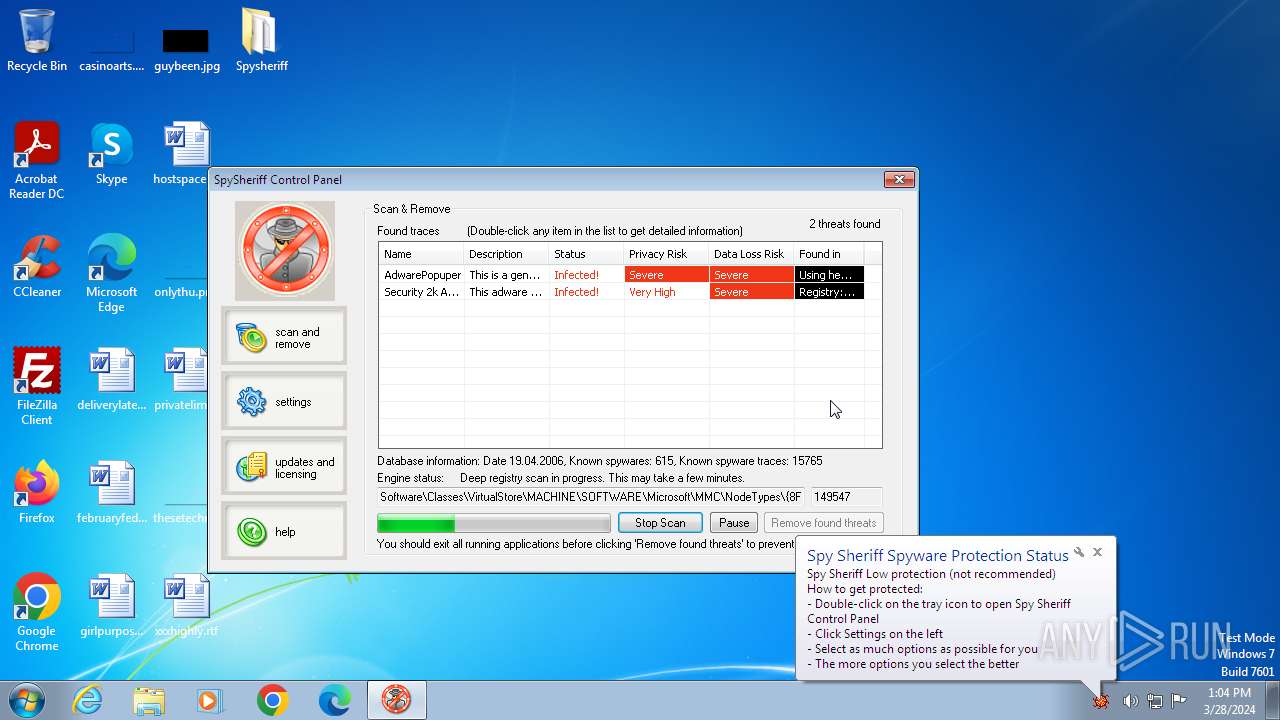Open Windows Media Player from taskbar
The image size is (1280, 720).
pos(210,700)
